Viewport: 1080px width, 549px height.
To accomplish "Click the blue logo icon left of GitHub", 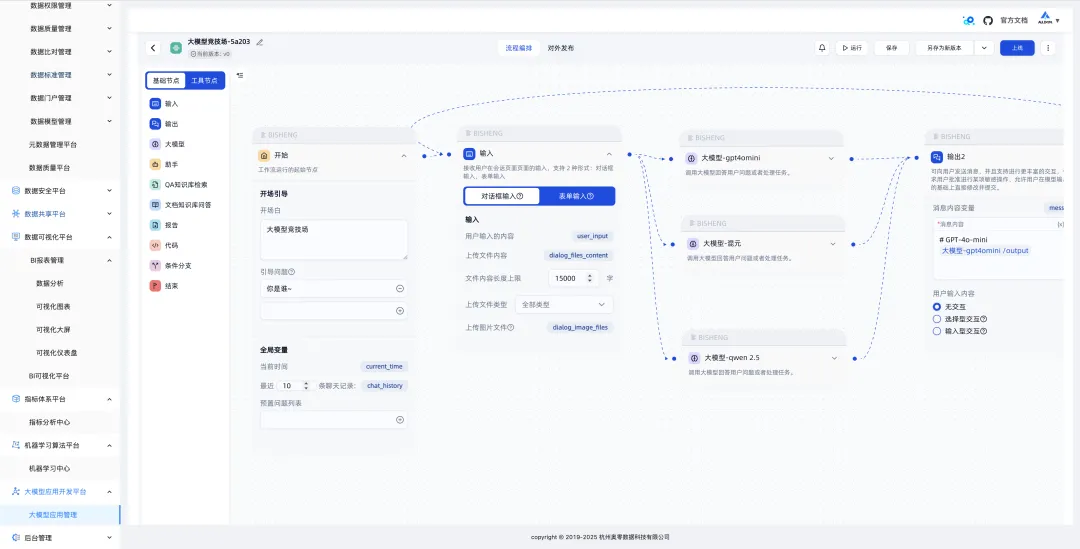I will click(968, 21).
